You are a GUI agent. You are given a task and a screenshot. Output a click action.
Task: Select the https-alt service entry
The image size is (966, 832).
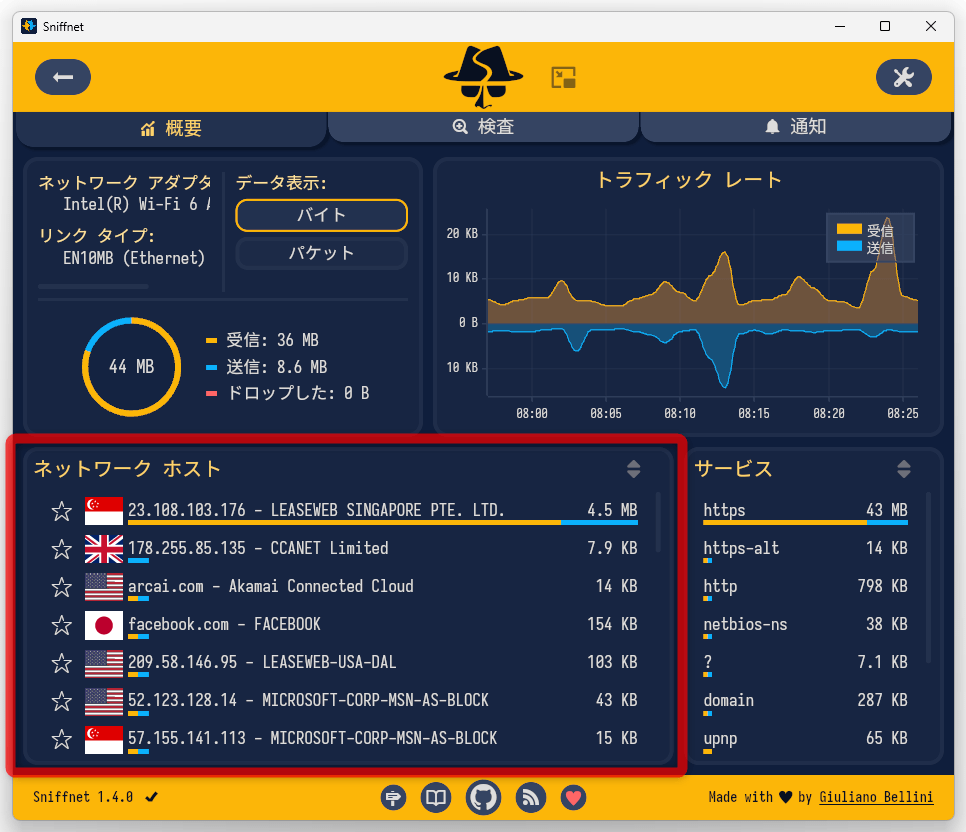coord(805,549)
